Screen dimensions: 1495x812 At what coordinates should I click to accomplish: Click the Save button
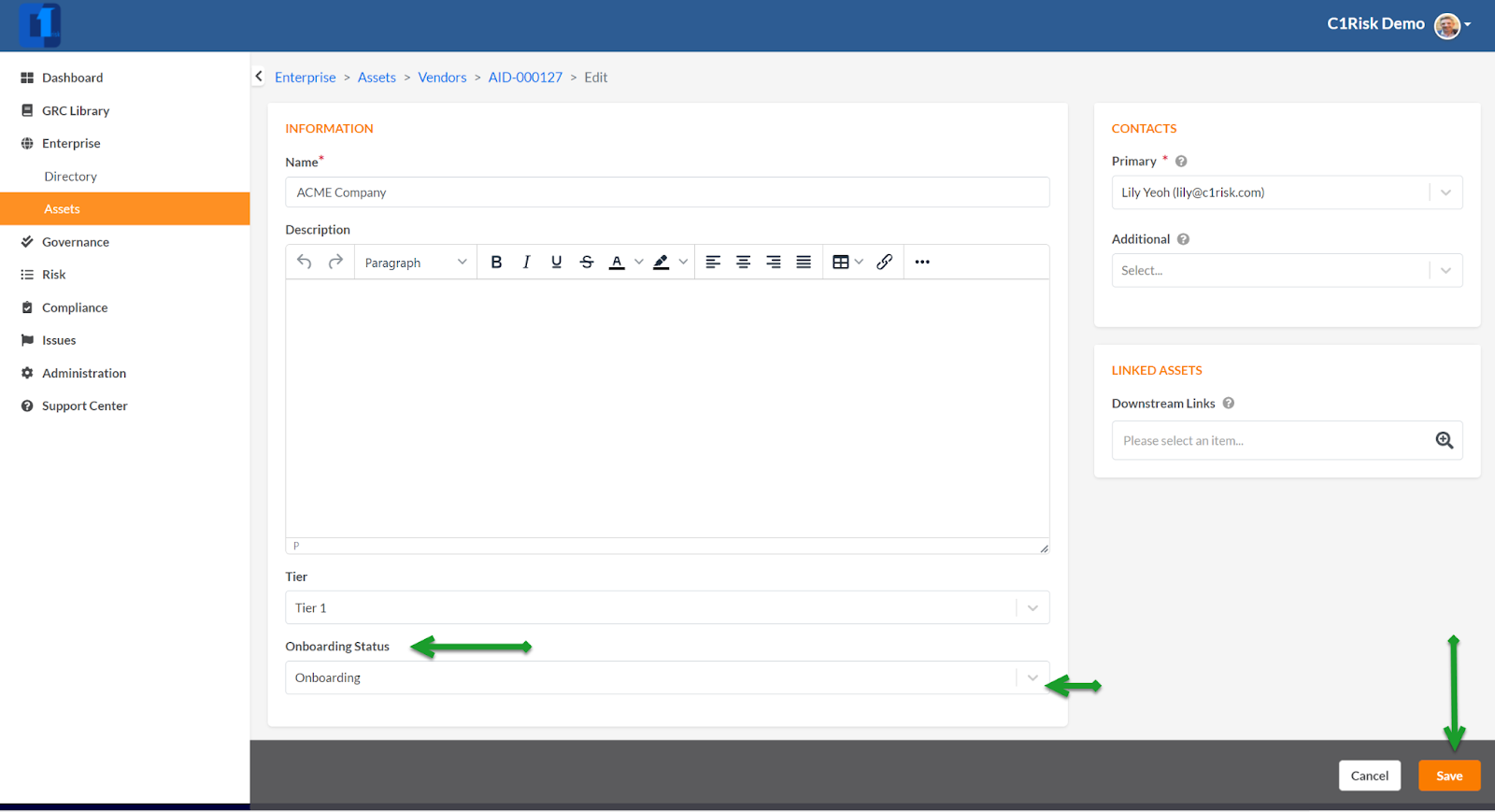tap(1449, 776)
